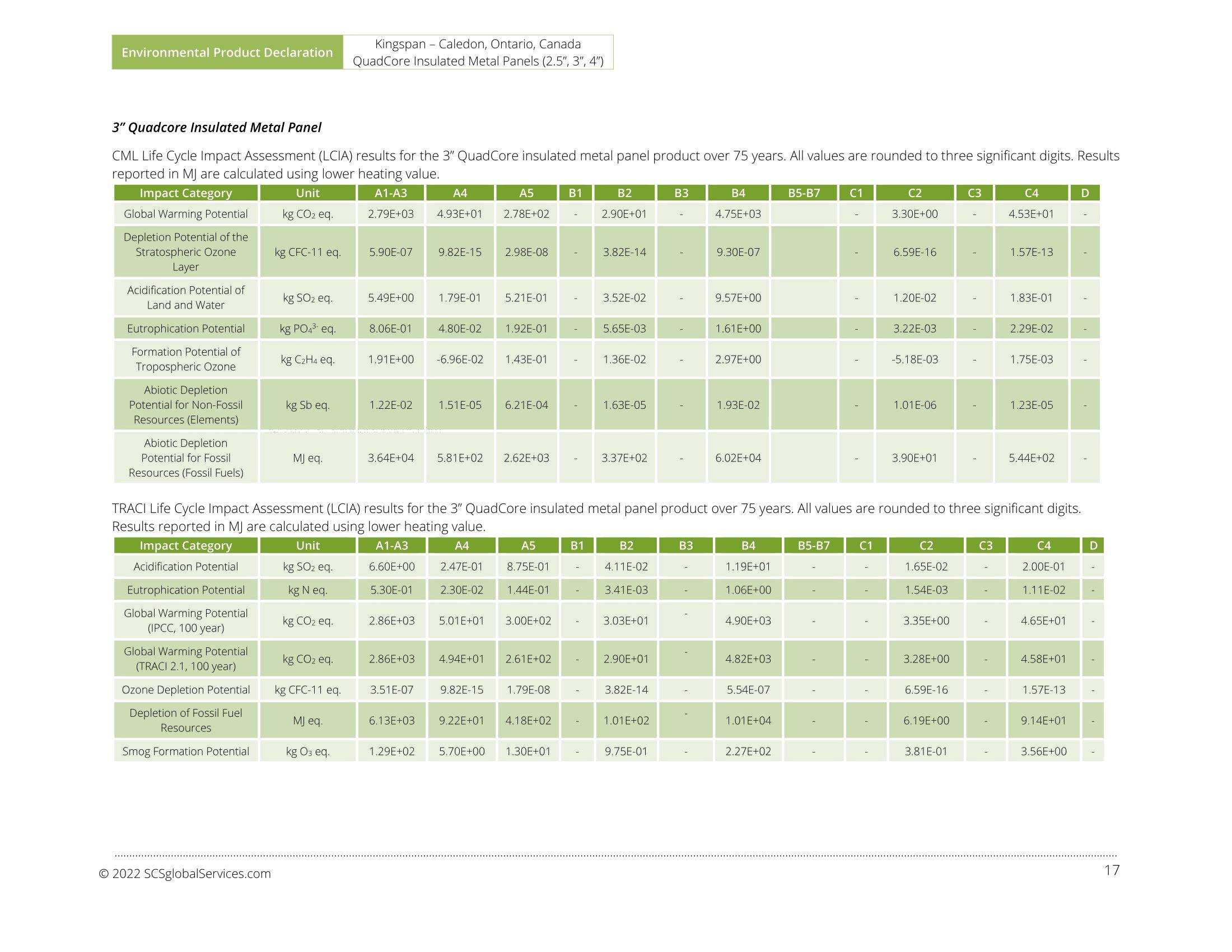1232x952 pixels.
Task: Click value 1.19E+01 in TRACI acidification row
Action: [x=748, y=566]
